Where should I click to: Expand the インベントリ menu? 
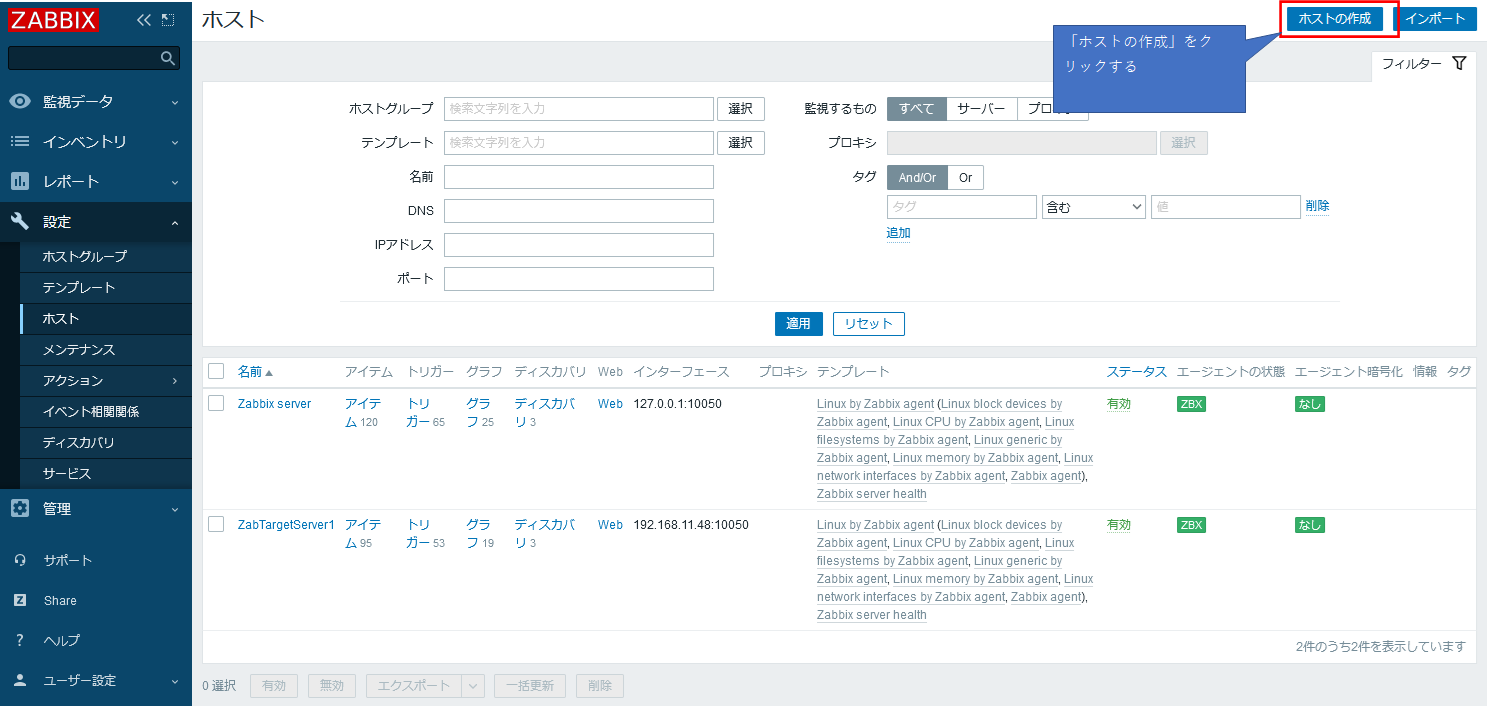click(175, 142)
